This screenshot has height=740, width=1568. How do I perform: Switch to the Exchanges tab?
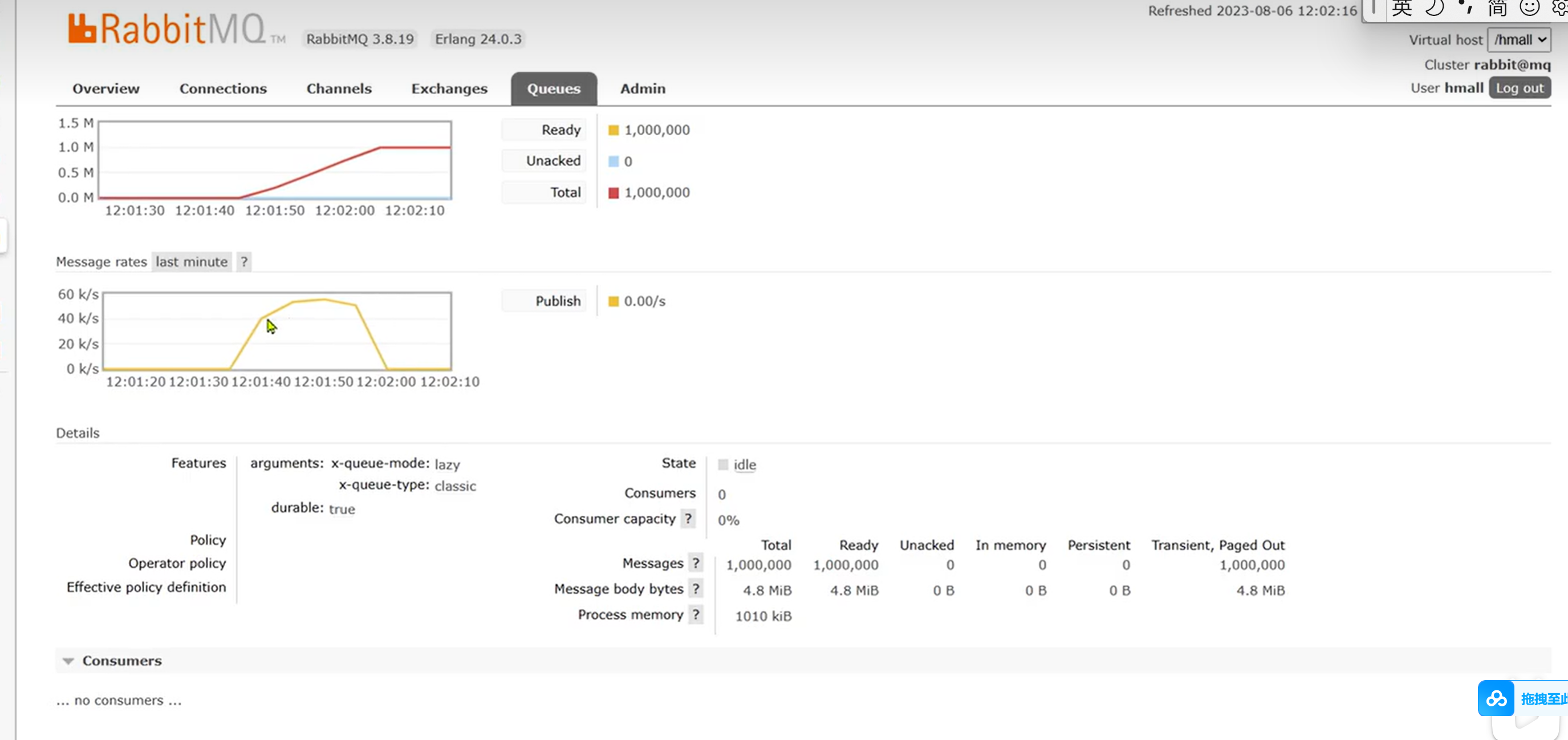point(449,89)
